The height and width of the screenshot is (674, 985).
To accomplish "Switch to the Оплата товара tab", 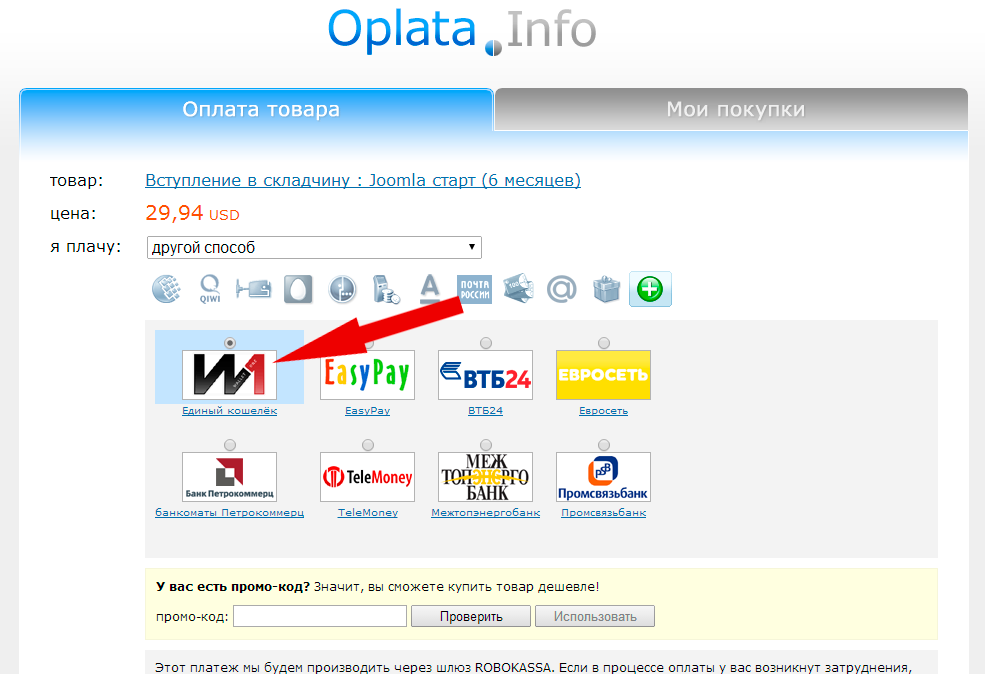I will (x=256, y=110).
